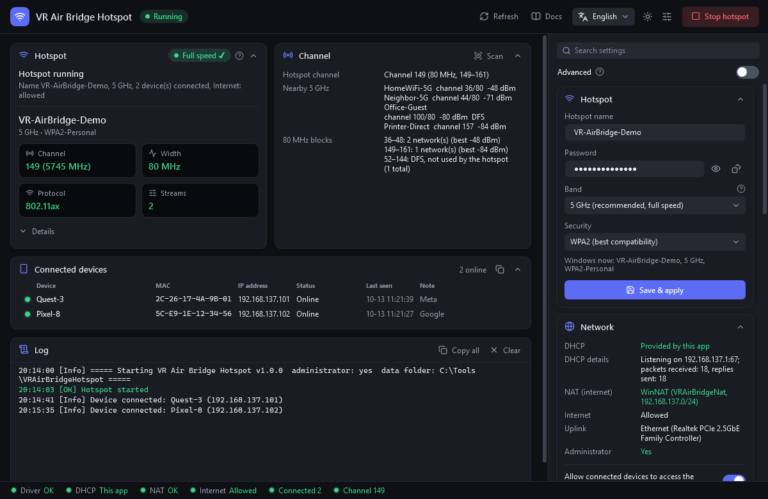
Task: Click Copy all in Log panel
Action: tap(458, 350)
